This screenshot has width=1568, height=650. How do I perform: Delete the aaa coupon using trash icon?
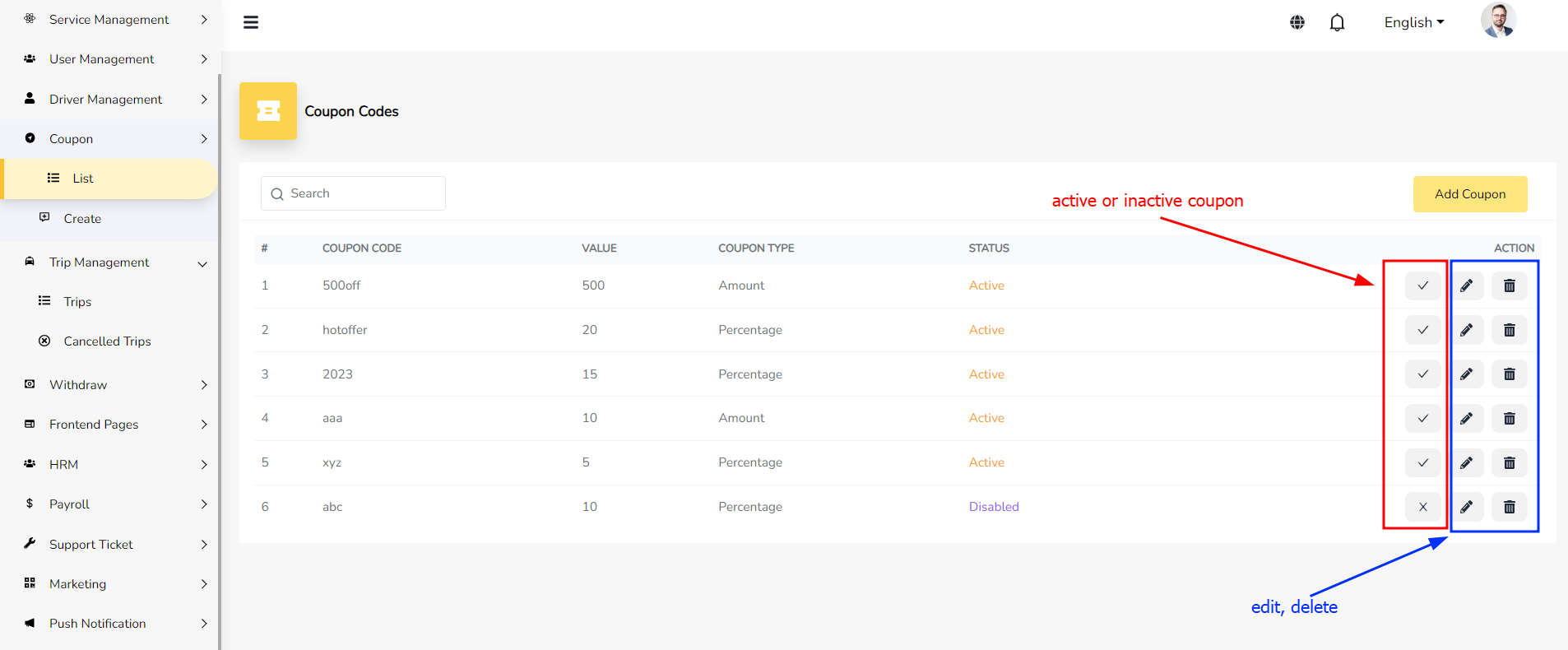click(x=1509, y=419)
